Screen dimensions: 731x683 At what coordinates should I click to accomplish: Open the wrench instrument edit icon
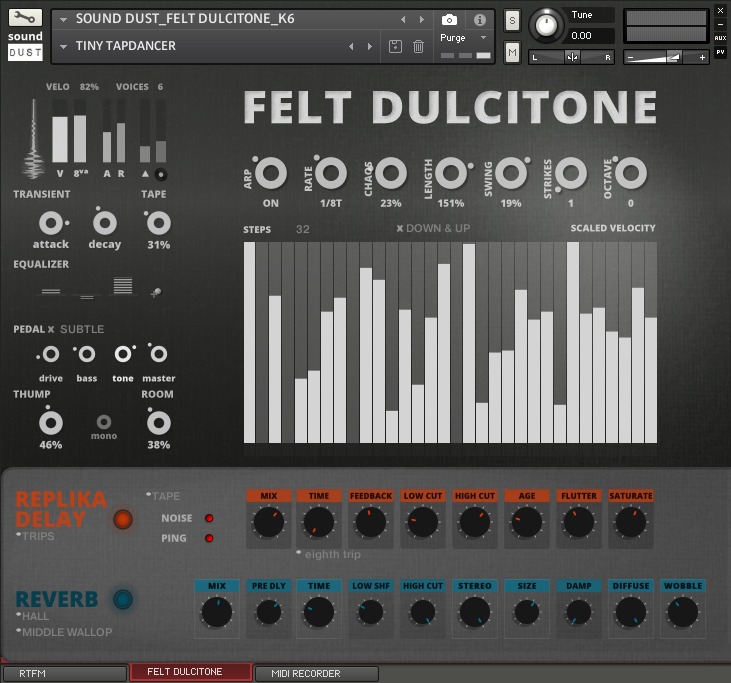point(25,18)
